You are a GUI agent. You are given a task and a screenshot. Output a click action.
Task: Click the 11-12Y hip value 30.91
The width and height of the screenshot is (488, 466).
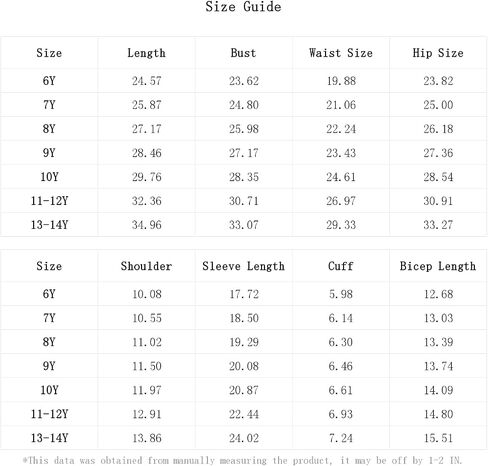pos(438,201)
